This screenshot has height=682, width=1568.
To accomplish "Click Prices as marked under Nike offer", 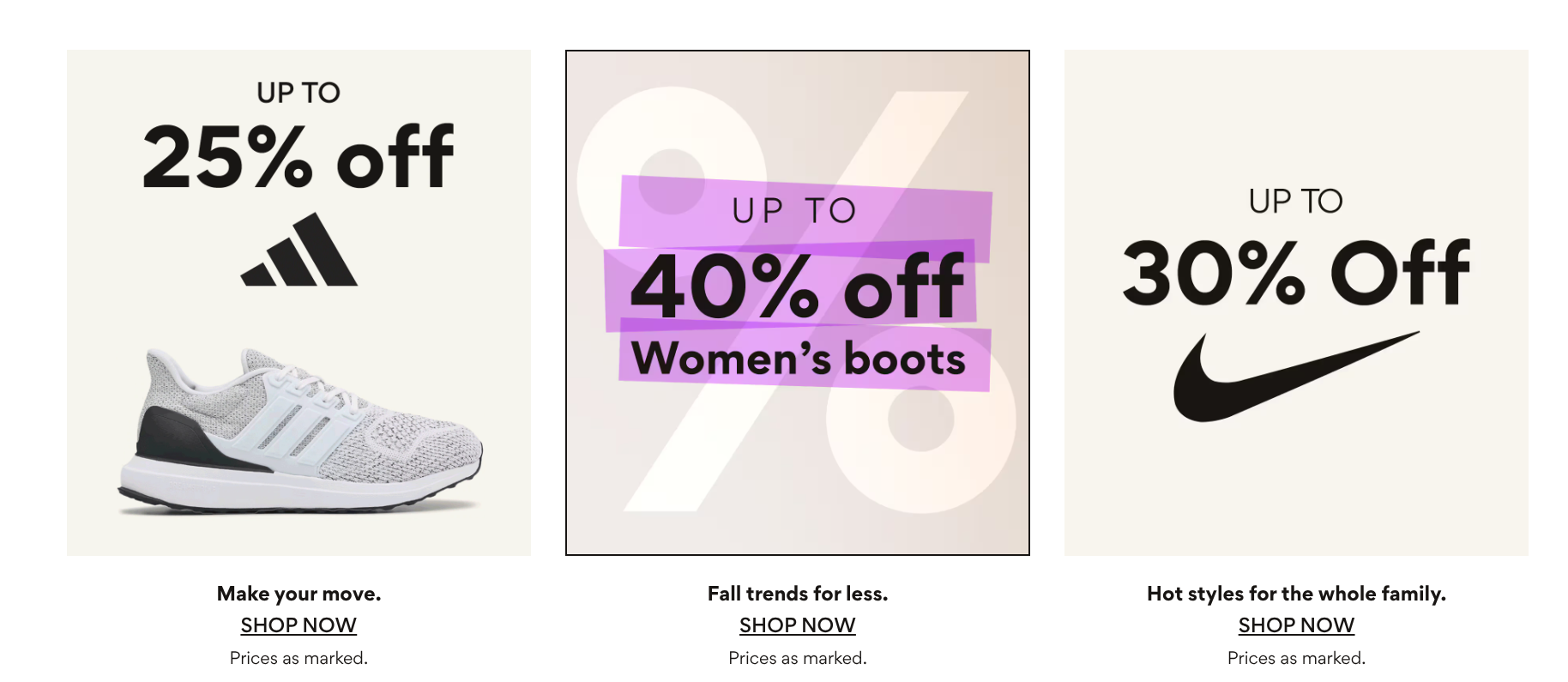I will [x=1296, y=658].
